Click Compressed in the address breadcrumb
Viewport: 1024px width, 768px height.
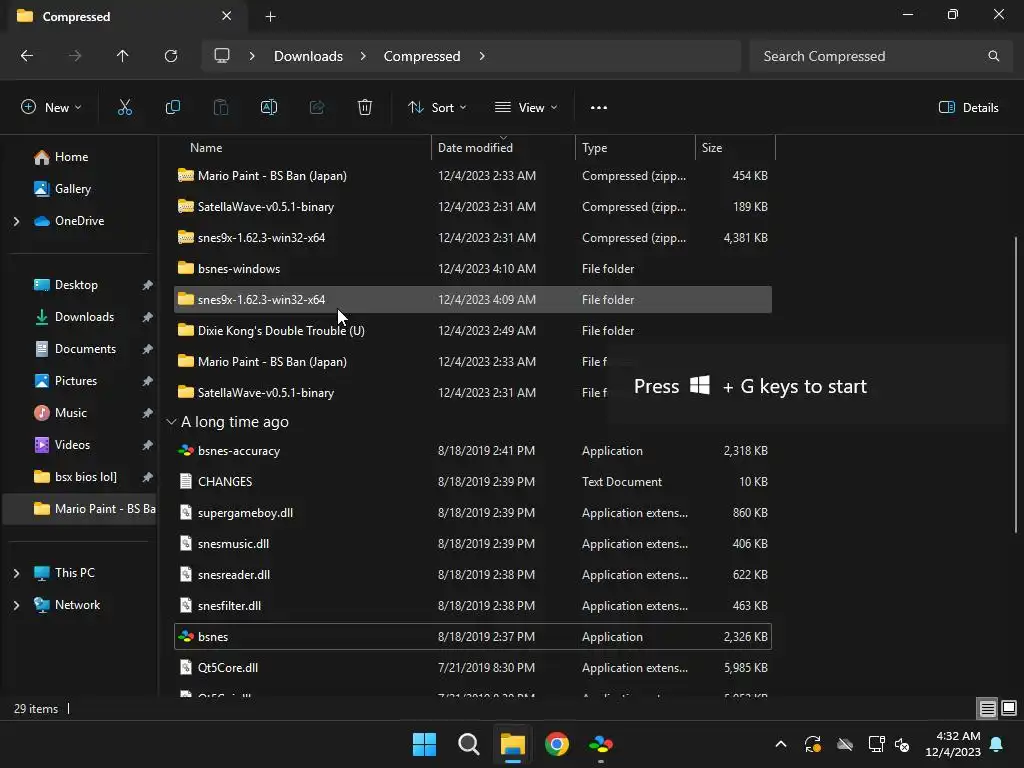point(422,56)
